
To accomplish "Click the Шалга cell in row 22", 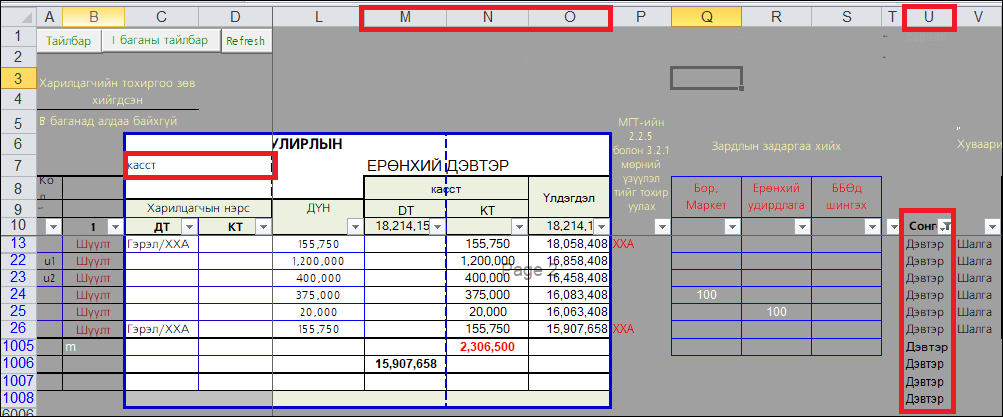I will [x=976, y=260].
